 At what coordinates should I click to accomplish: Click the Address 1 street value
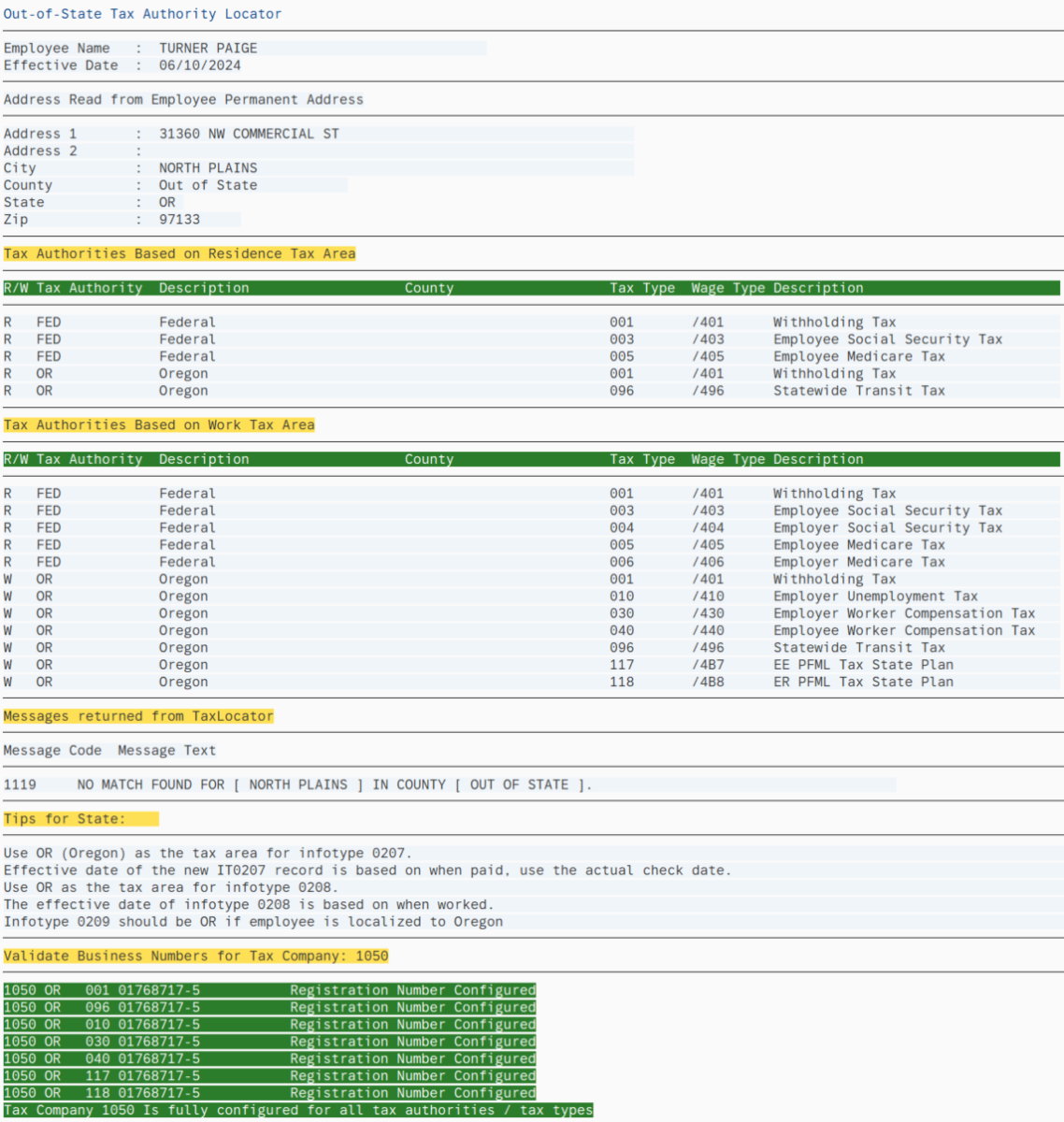pos(249,134)
